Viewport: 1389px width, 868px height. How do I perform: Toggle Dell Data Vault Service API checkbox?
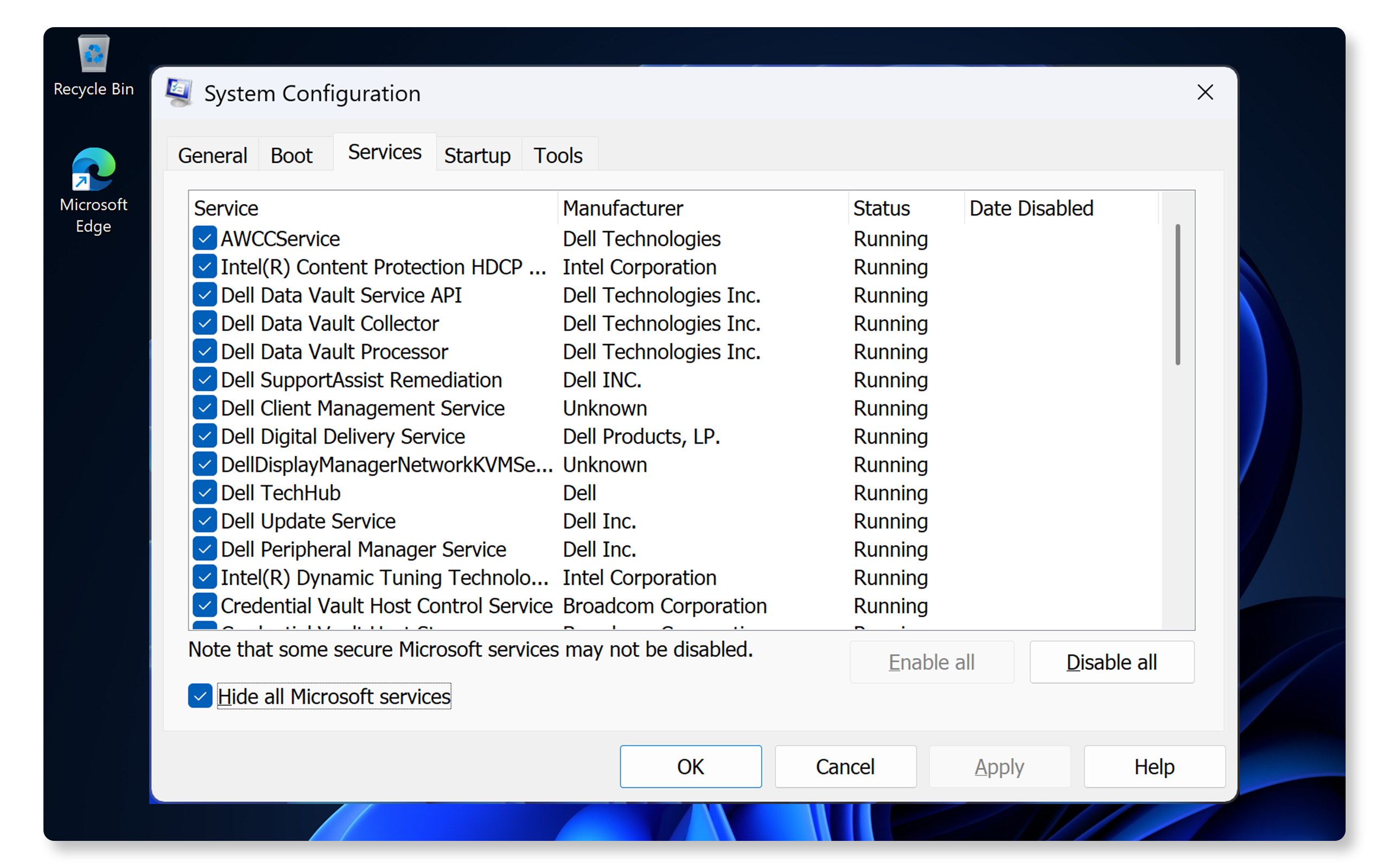click(205, 295)
